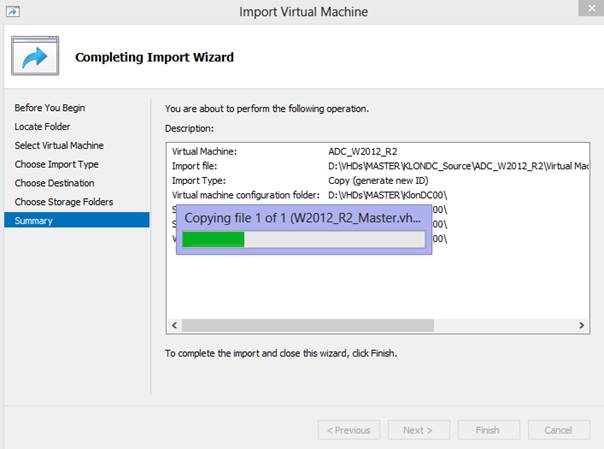This screenshot has height=449, width=604.
Task: Click the Import Virtual Machine title bar icon
Action: click(x=13, y=12)
